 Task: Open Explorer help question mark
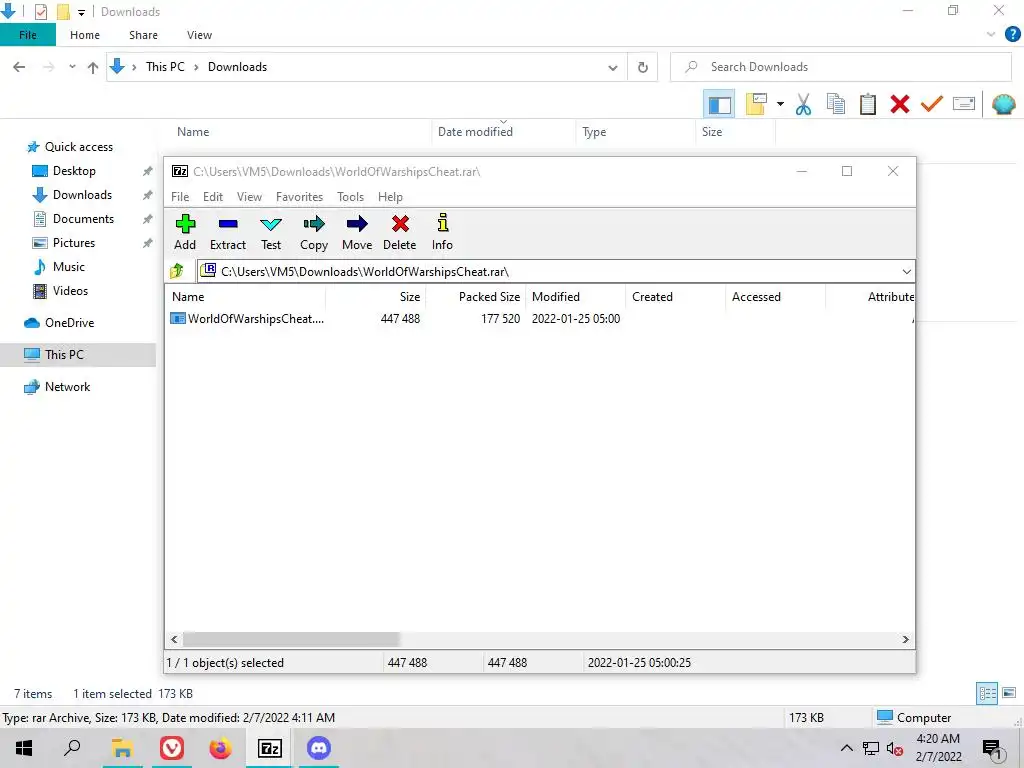coord(1012,35)
